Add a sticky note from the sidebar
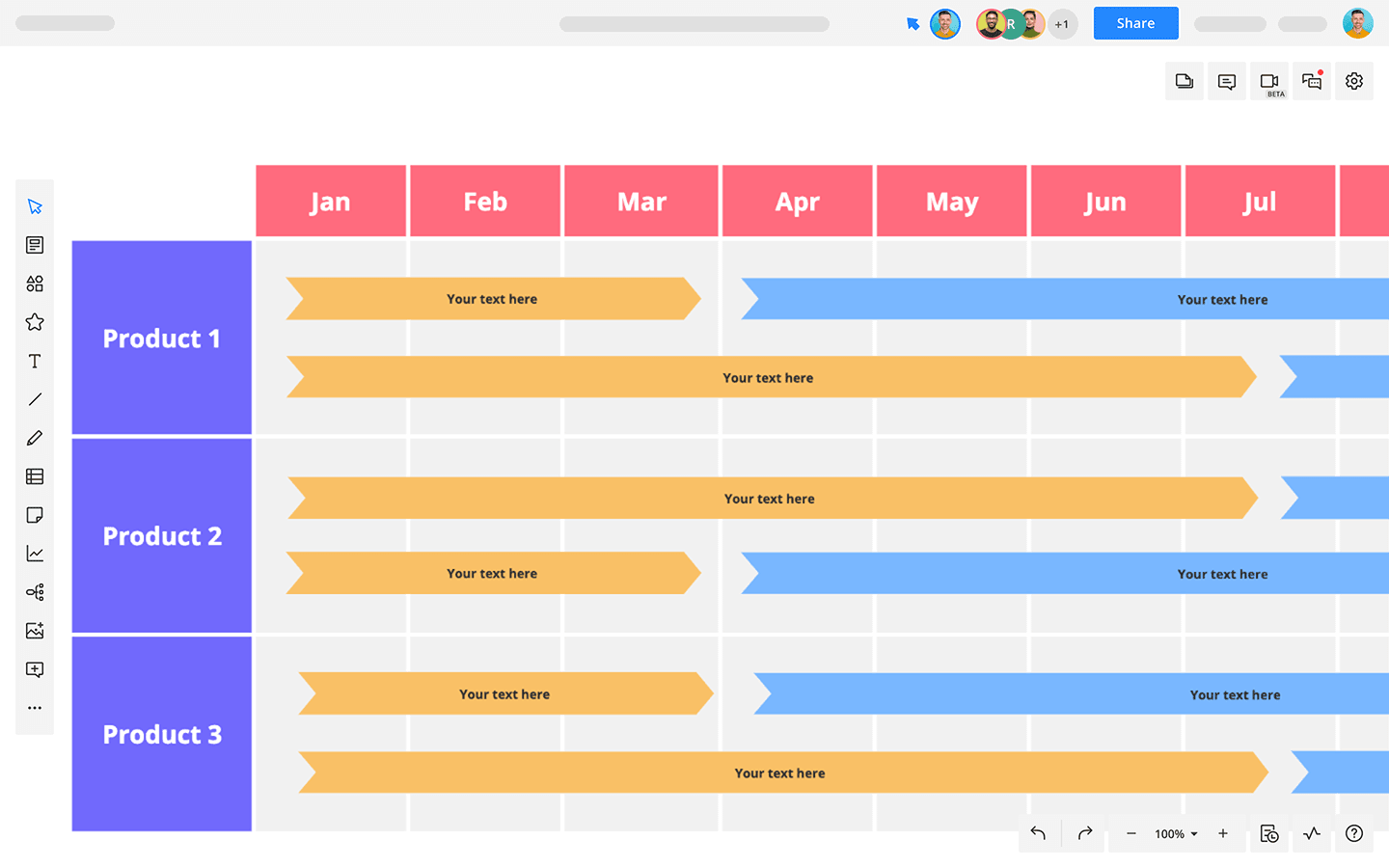1389x868 pixels. pos(35,514)
